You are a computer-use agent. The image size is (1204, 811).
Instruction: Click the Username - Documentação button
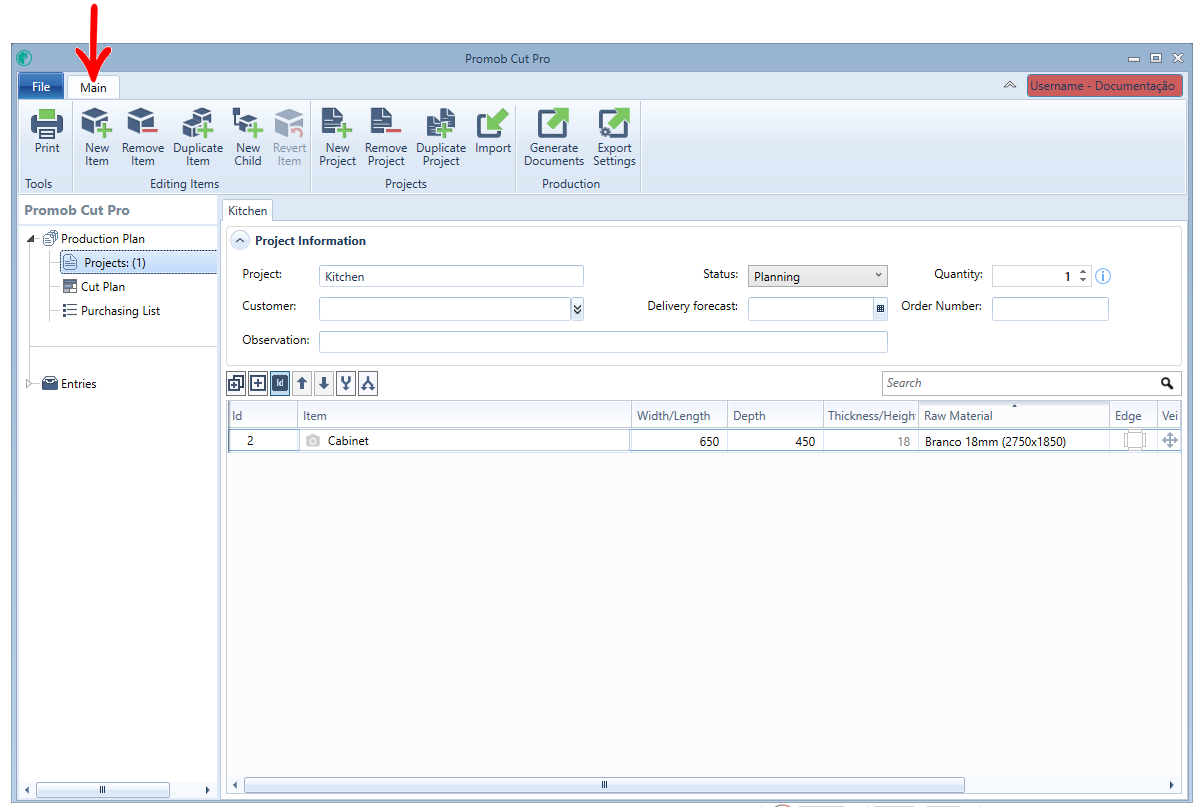[x=1104, y=86]
